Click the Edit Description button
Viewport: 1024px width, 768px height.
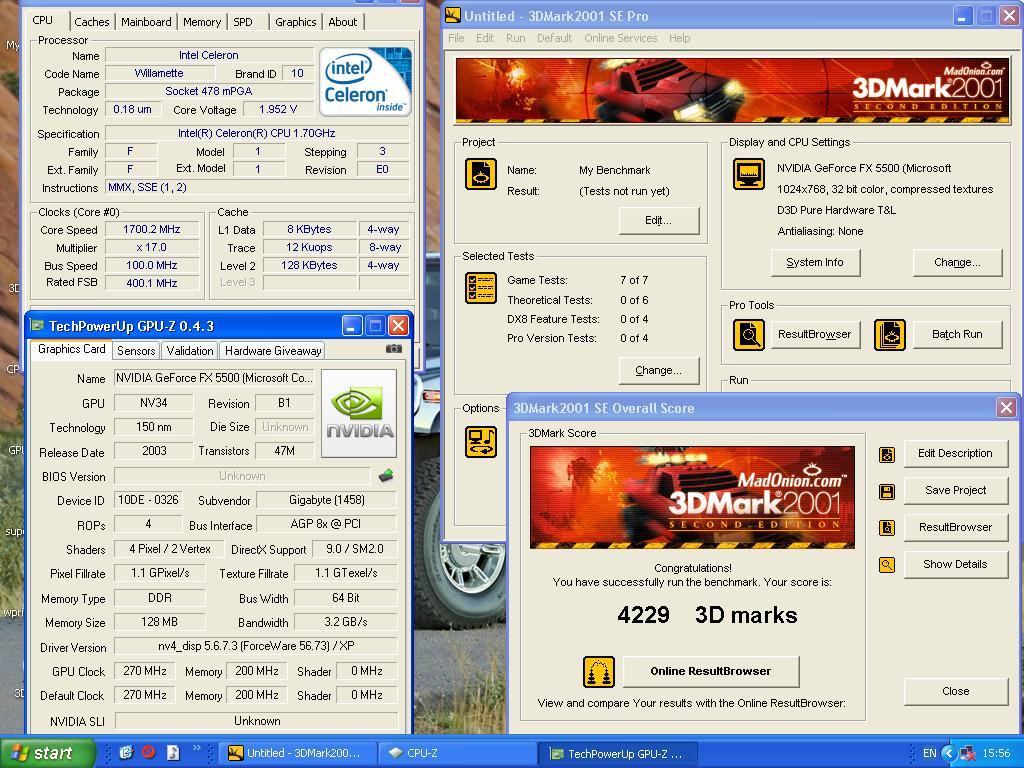955,453
